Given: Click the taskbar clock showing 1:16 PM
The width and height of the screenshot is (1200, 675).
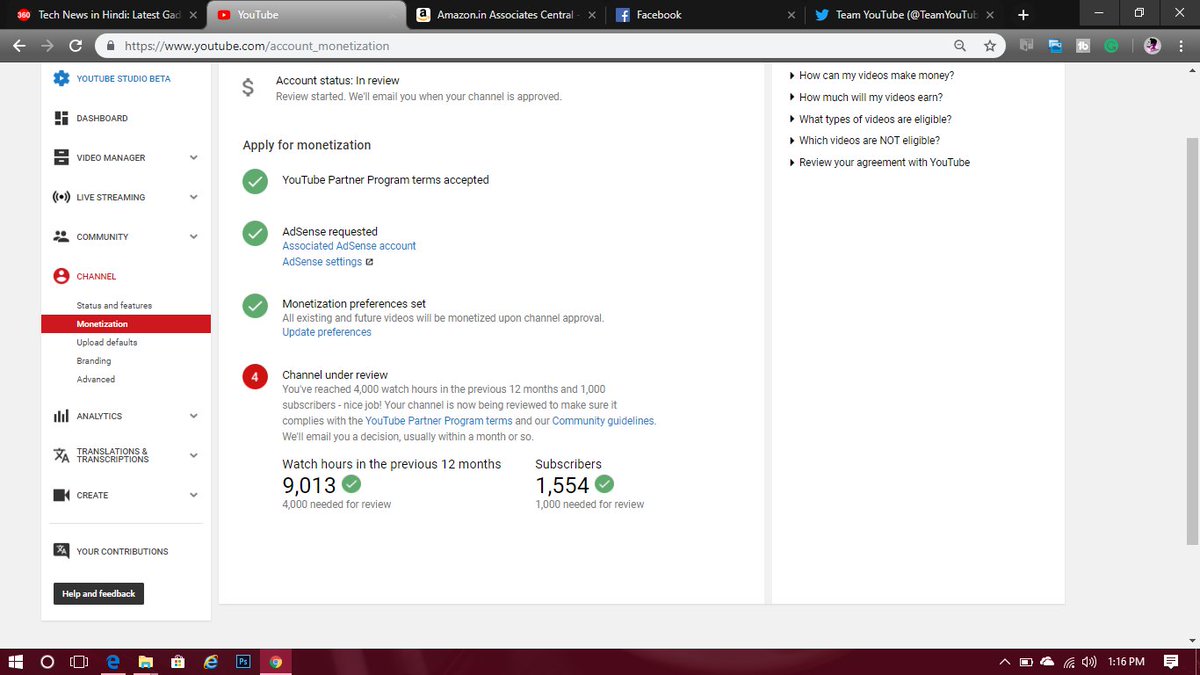Looking at the screenshot, I should (x=1126, y=661).
